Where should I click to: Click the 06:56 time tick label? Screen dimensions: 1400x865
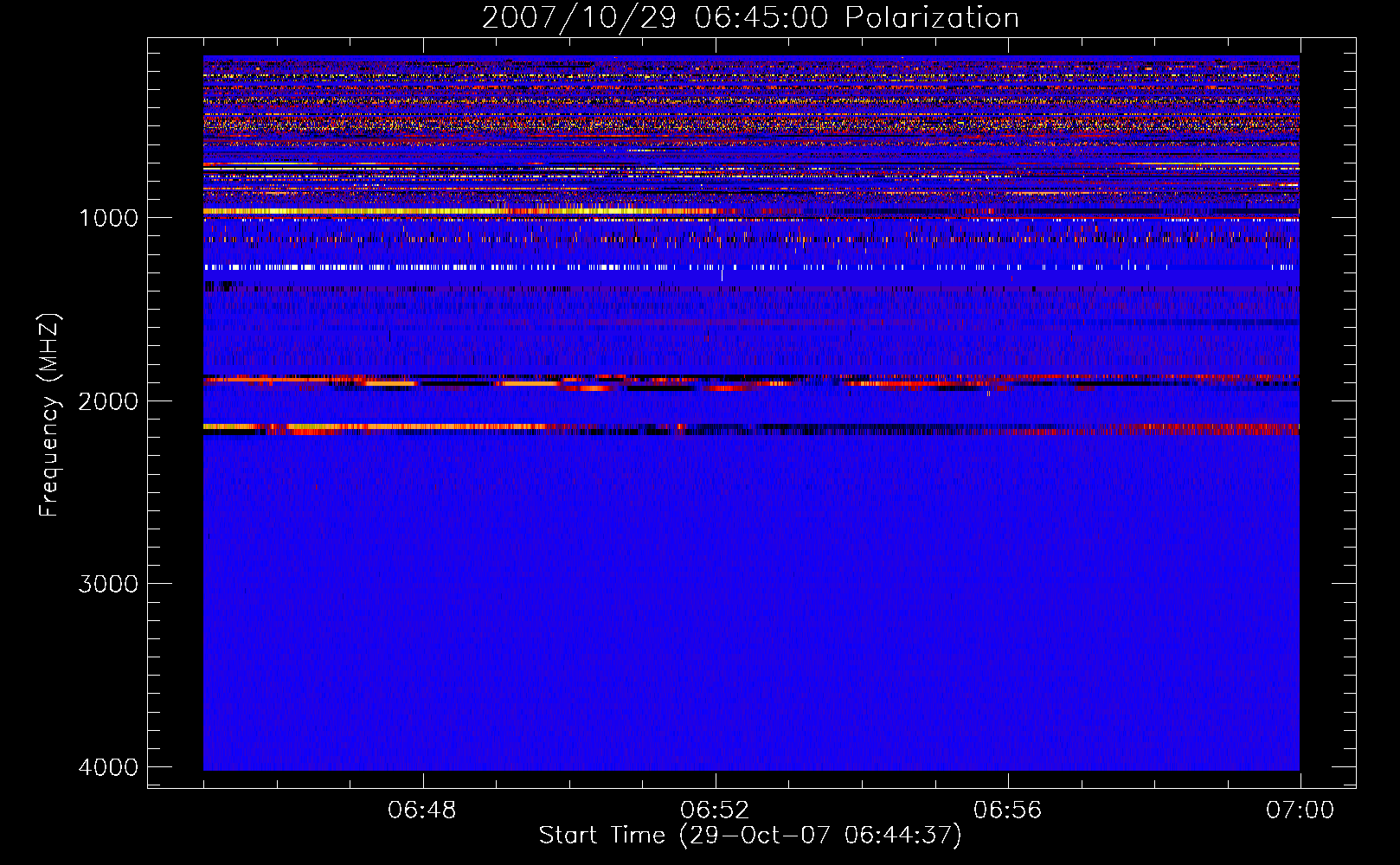1007,811
